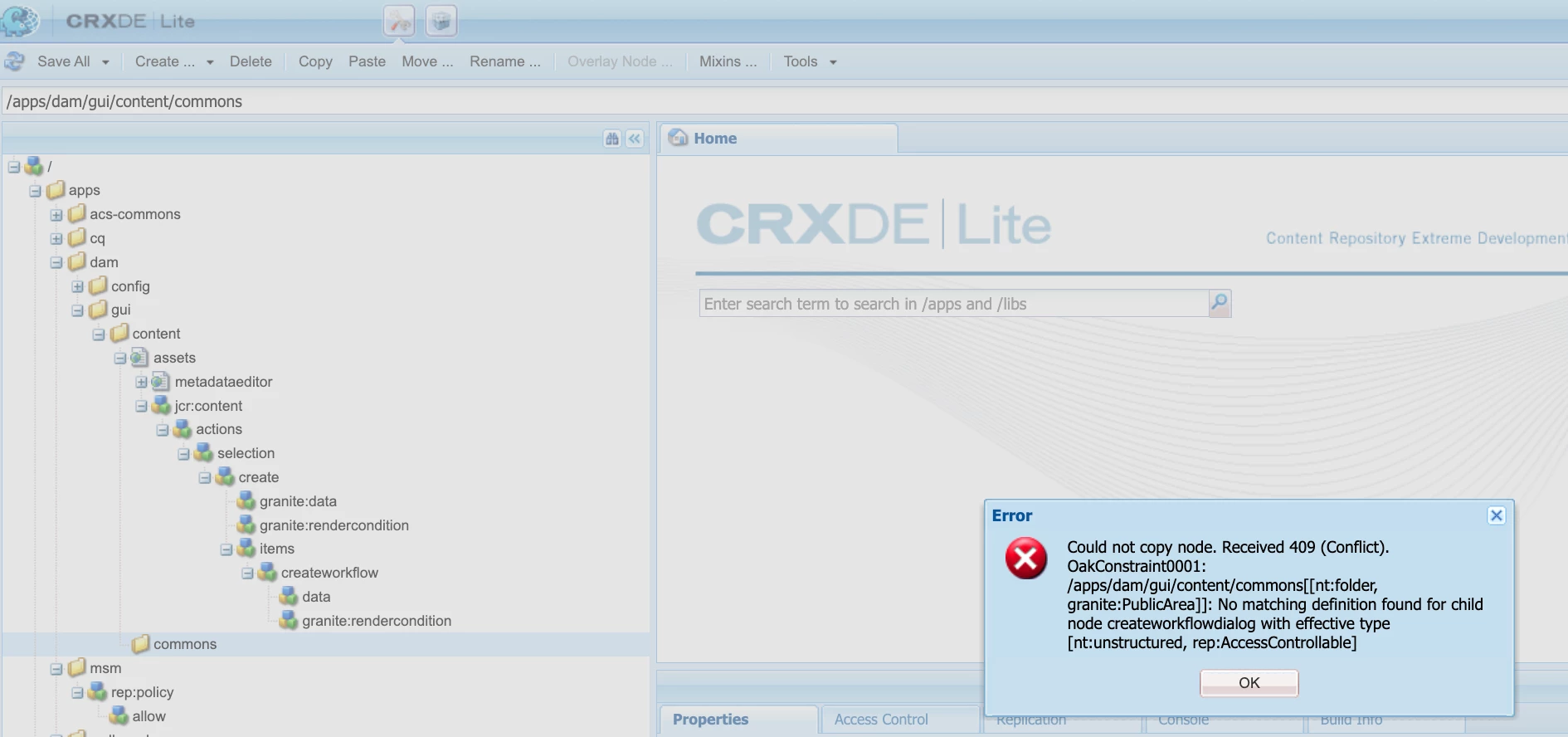
Task: Click the binoculars search icon above tree
Action: (612, 139)
